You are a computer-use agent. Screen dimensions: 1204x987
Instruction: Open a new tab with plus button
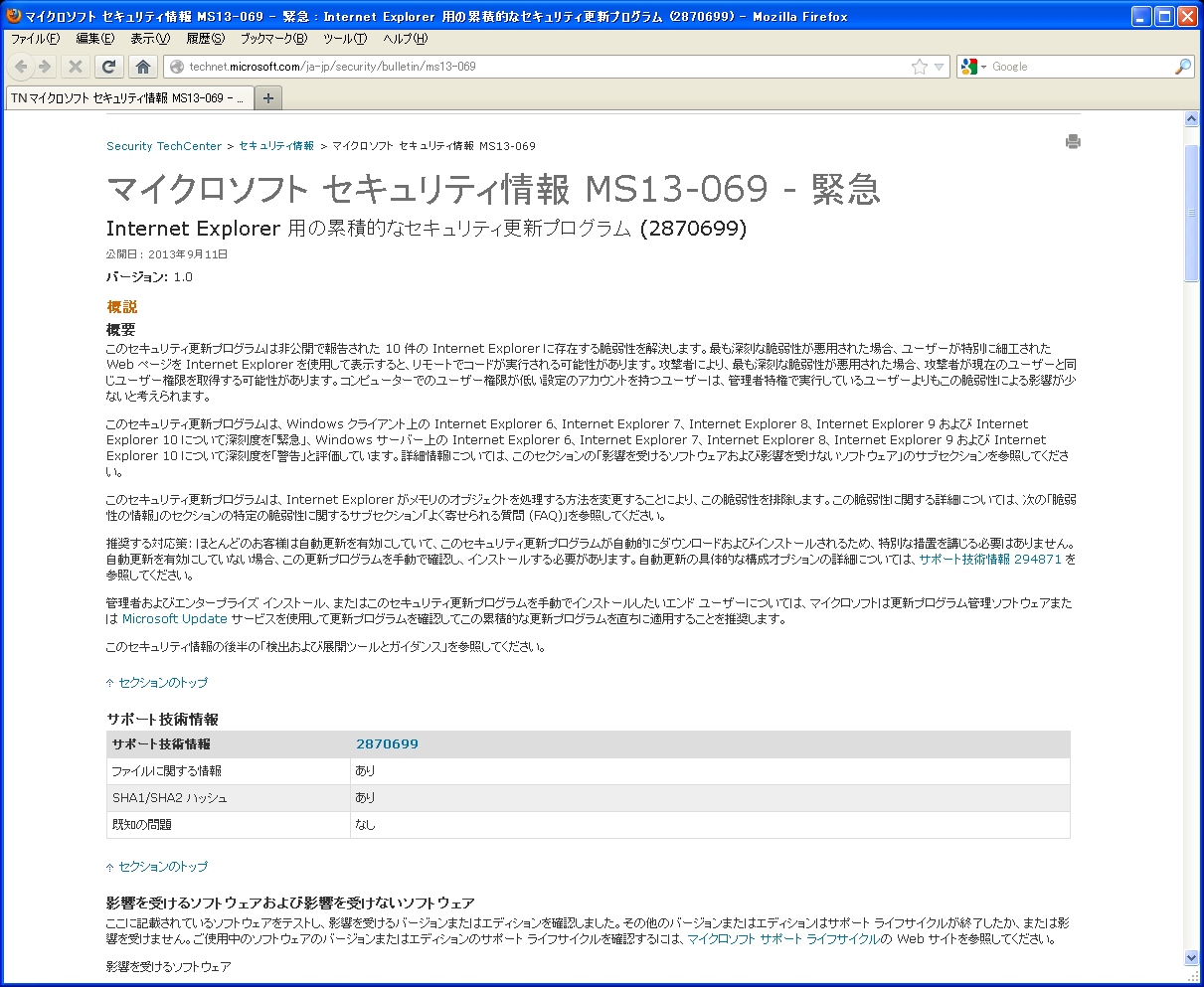click(268, 98)
